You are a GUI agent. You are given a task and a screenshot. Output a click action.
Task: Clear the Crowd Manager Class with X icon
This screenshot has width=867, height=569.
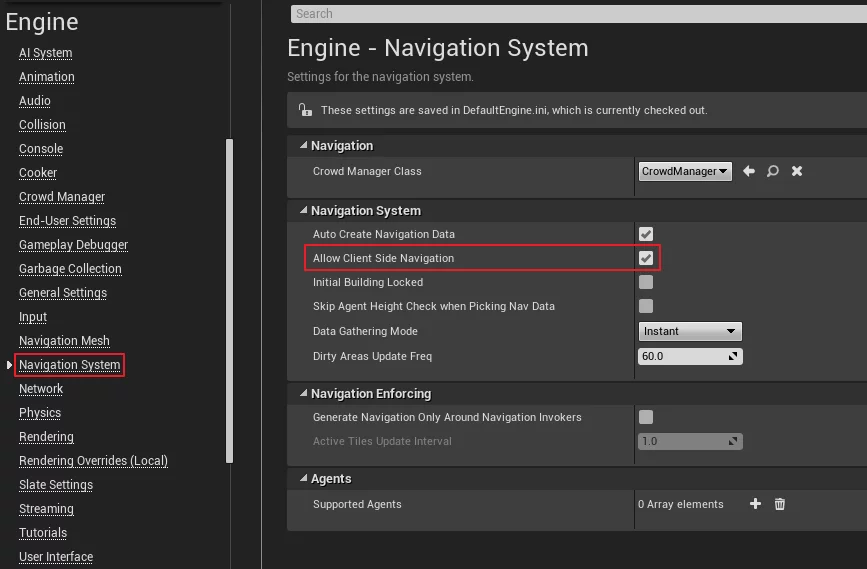(797, 171)
